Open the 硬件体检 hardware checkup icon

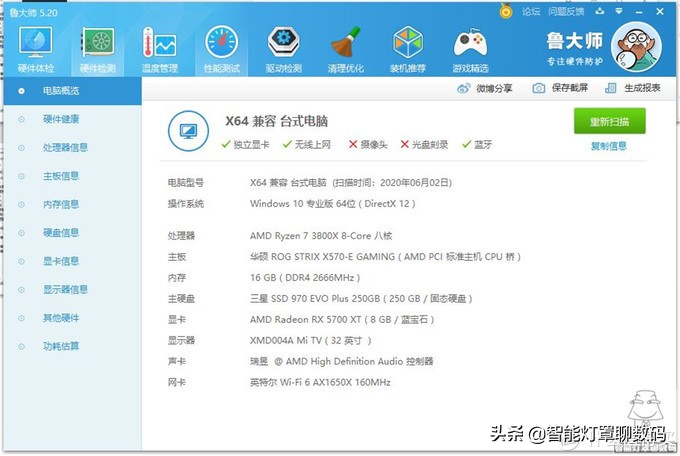[x=36, y=49]
